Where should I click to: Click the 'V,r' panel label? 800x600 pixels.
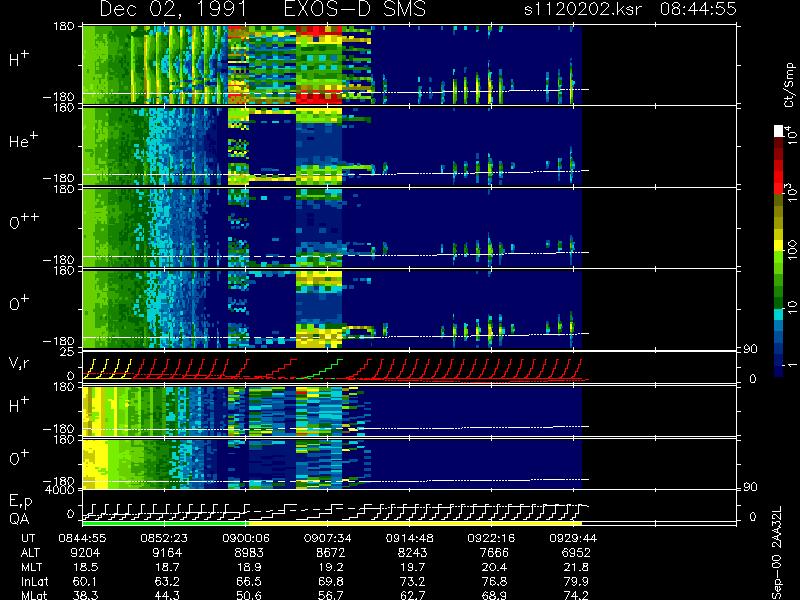coord(20,363)
